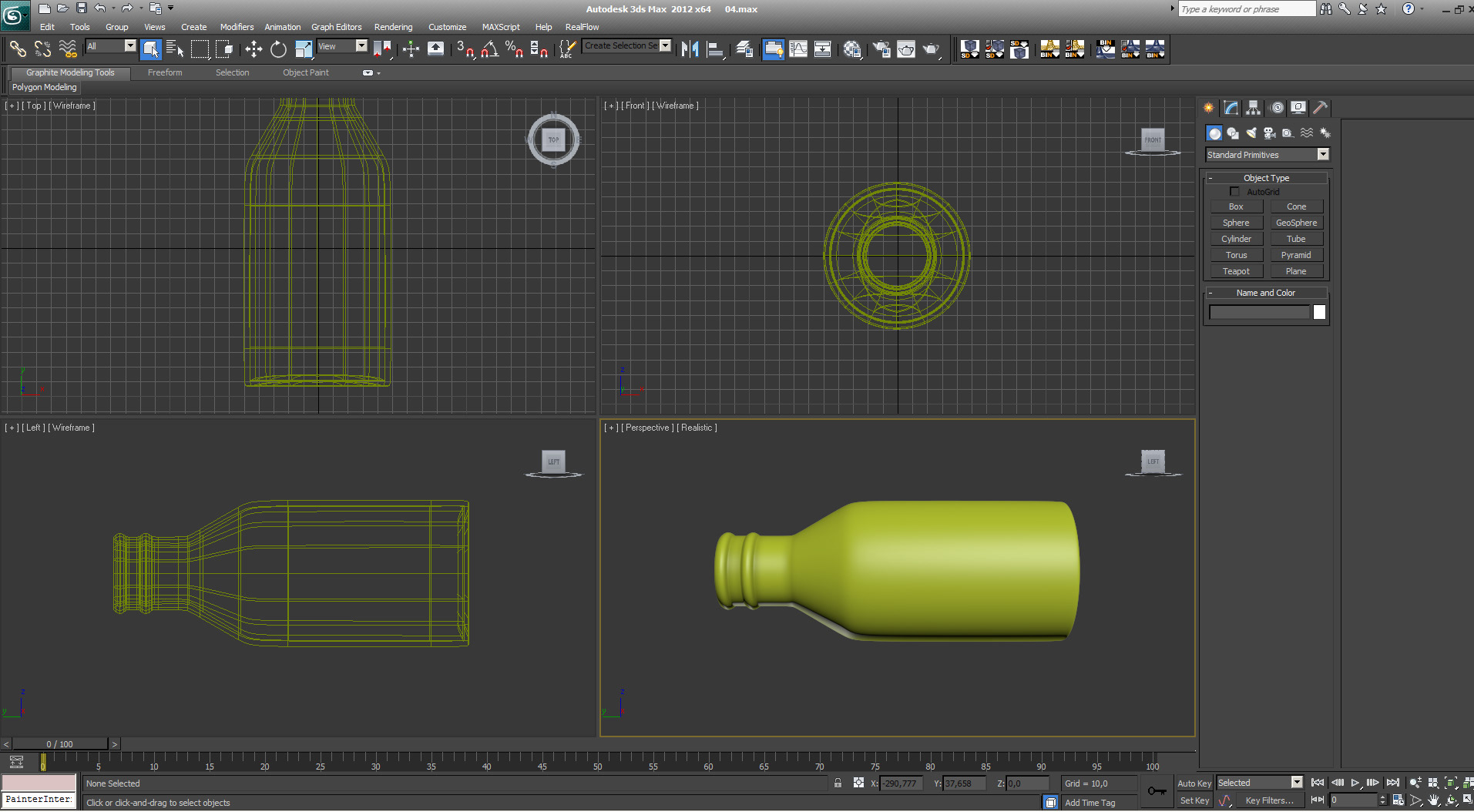Toggle the Angle Snap button
This screenshot has width=1474, height=812.
(x=489, y=49)
